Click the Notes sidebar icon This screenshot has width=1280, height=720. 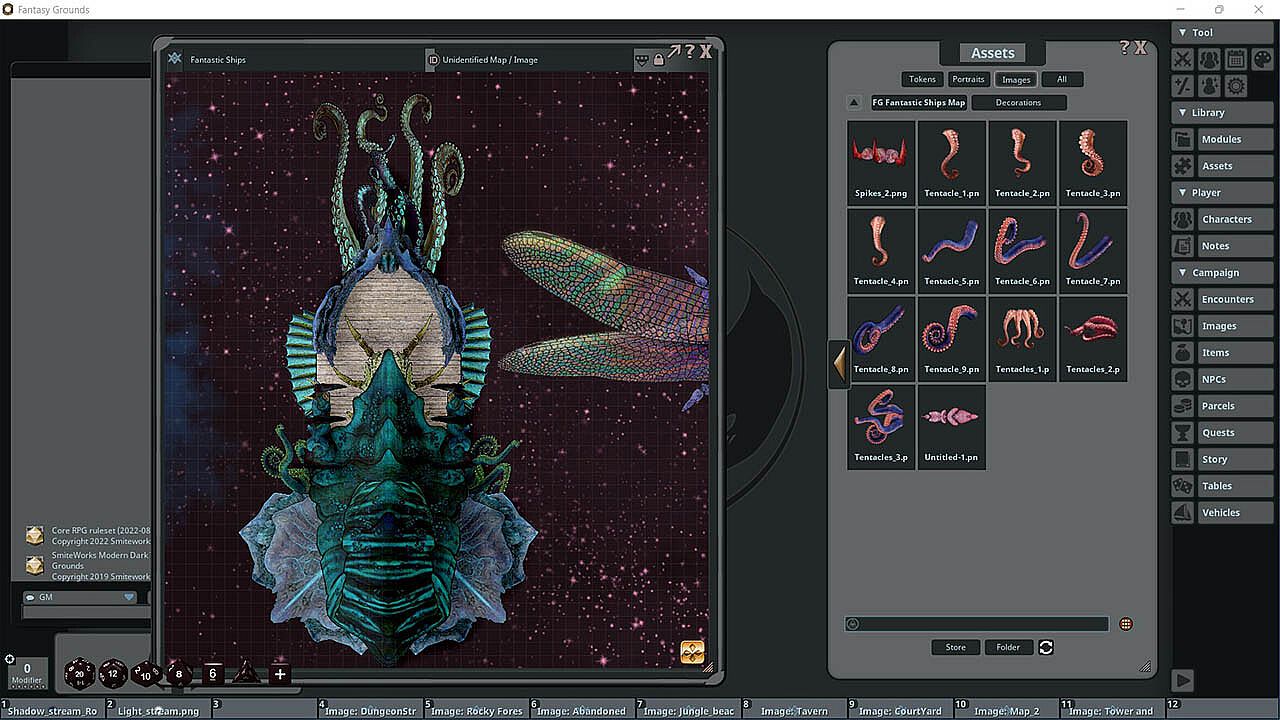[1183, 246]
